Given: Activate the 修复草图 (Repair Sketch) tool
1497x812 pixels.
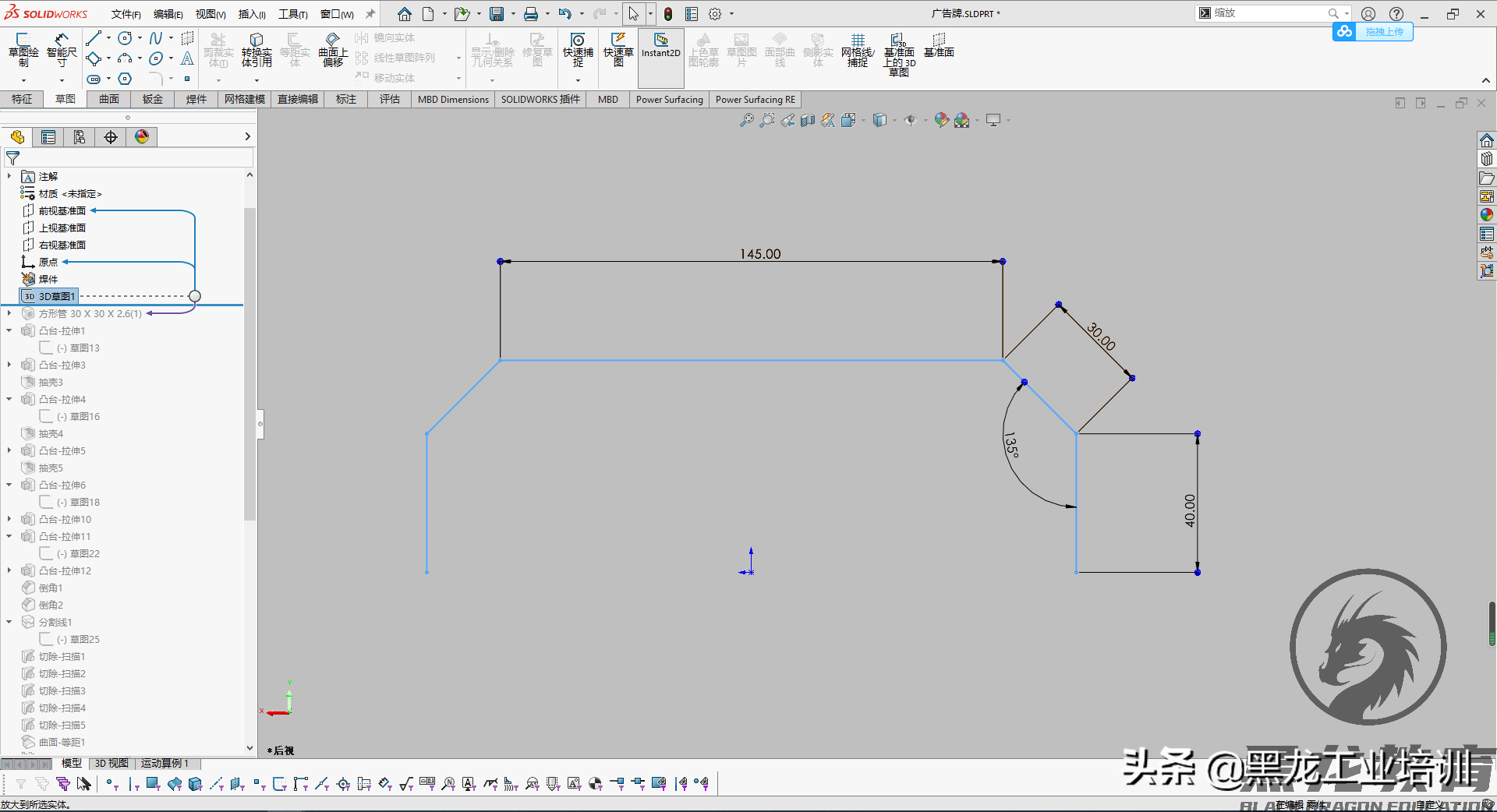Looking at the screenshot, I should pos(536,51).
